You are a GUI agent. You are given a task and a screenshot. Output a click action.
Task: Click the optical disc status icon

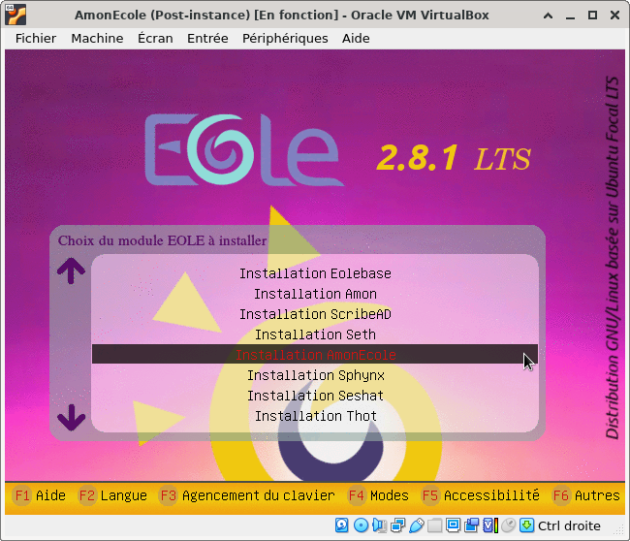[x=361, y=525]
